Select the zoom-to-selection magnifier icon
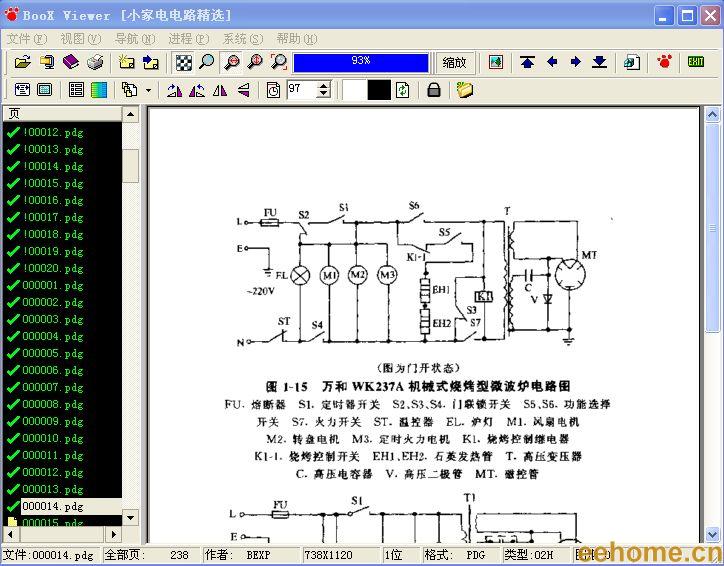 pyautogui.click(x=278, y=62)
